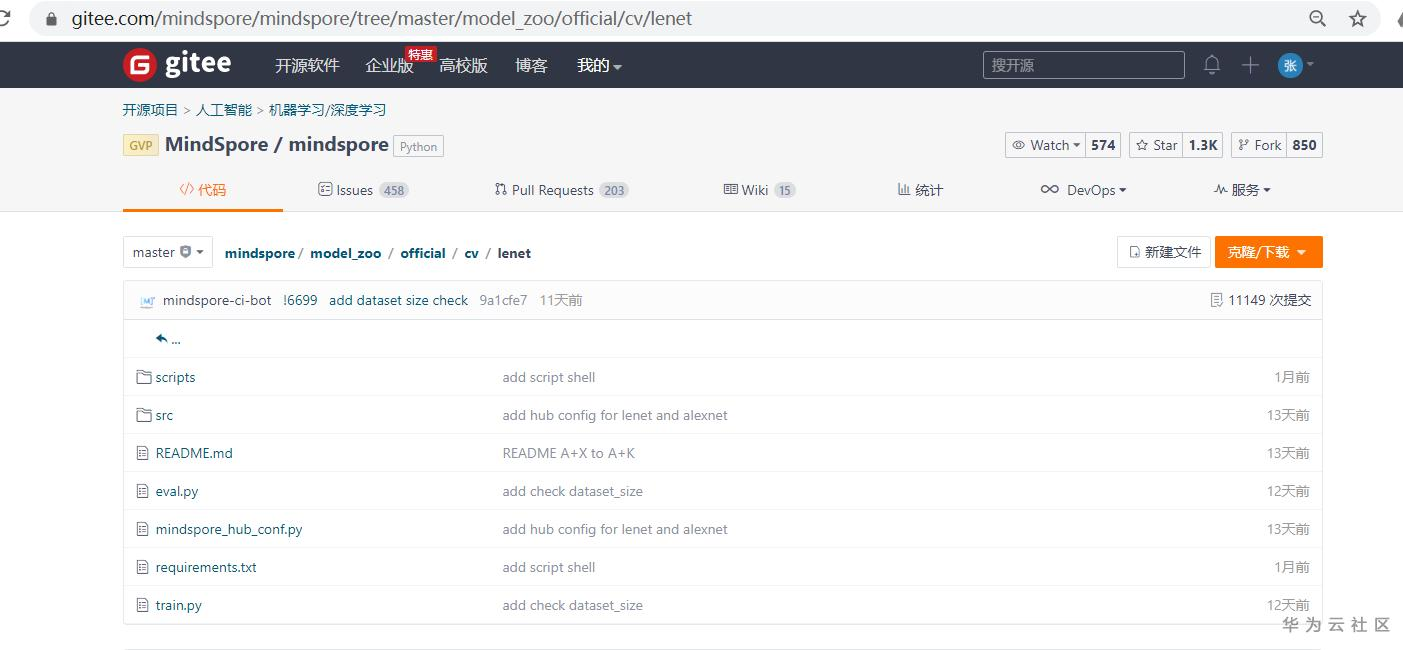Click the mindspore-ci-bot avatar icon
This screenshot has height=650, width=1403.
[x=147, y=300]
